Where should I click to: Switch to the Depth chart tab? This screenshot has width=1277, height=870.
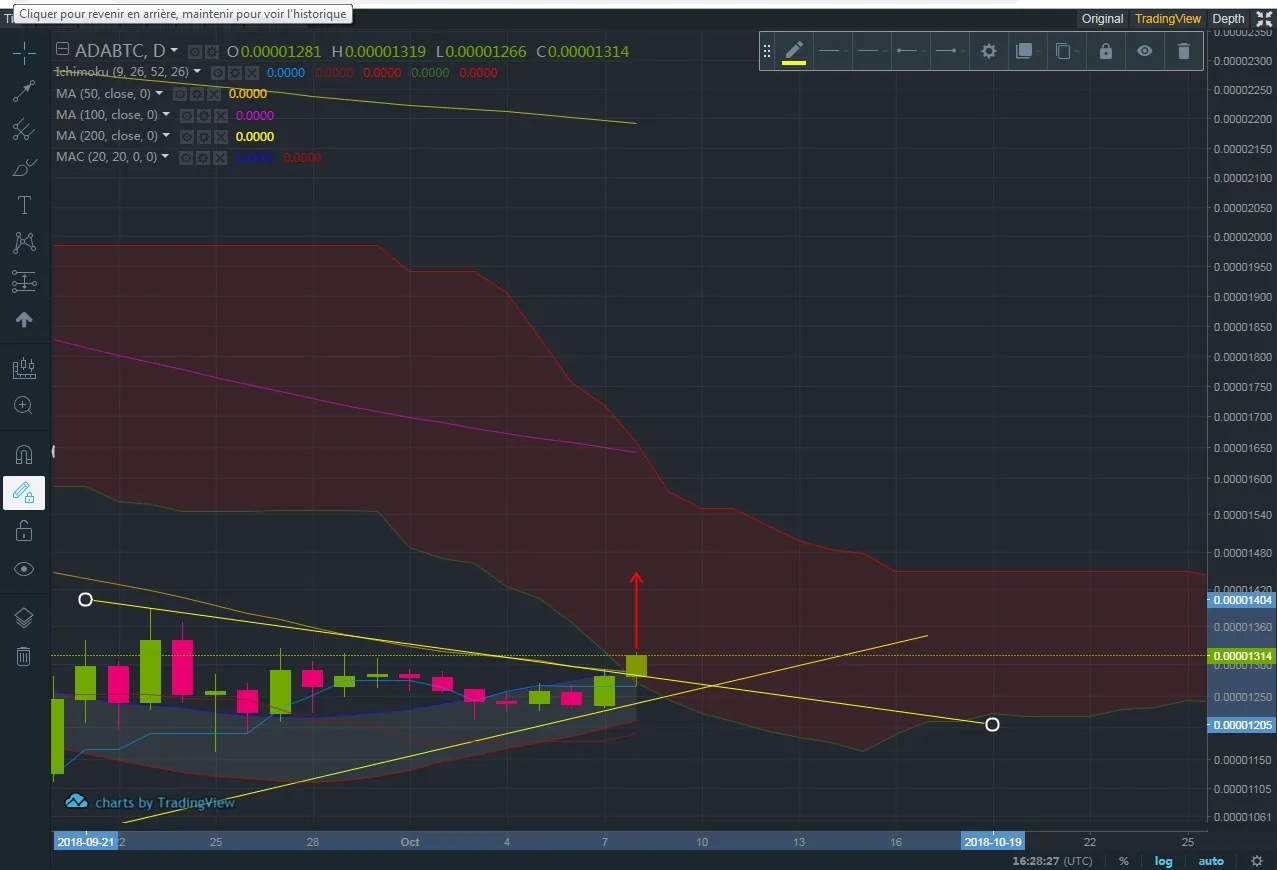(x=1228, y=19)
